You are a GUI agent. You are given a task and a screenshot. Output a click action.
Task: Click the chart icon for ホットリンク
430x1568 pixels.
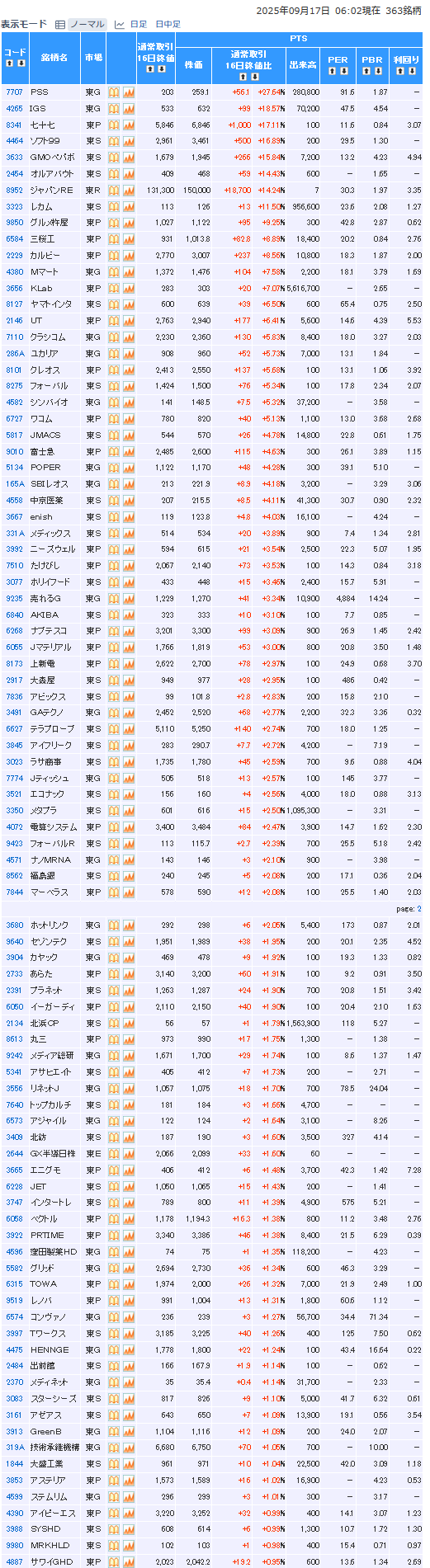tap(129, 925)
